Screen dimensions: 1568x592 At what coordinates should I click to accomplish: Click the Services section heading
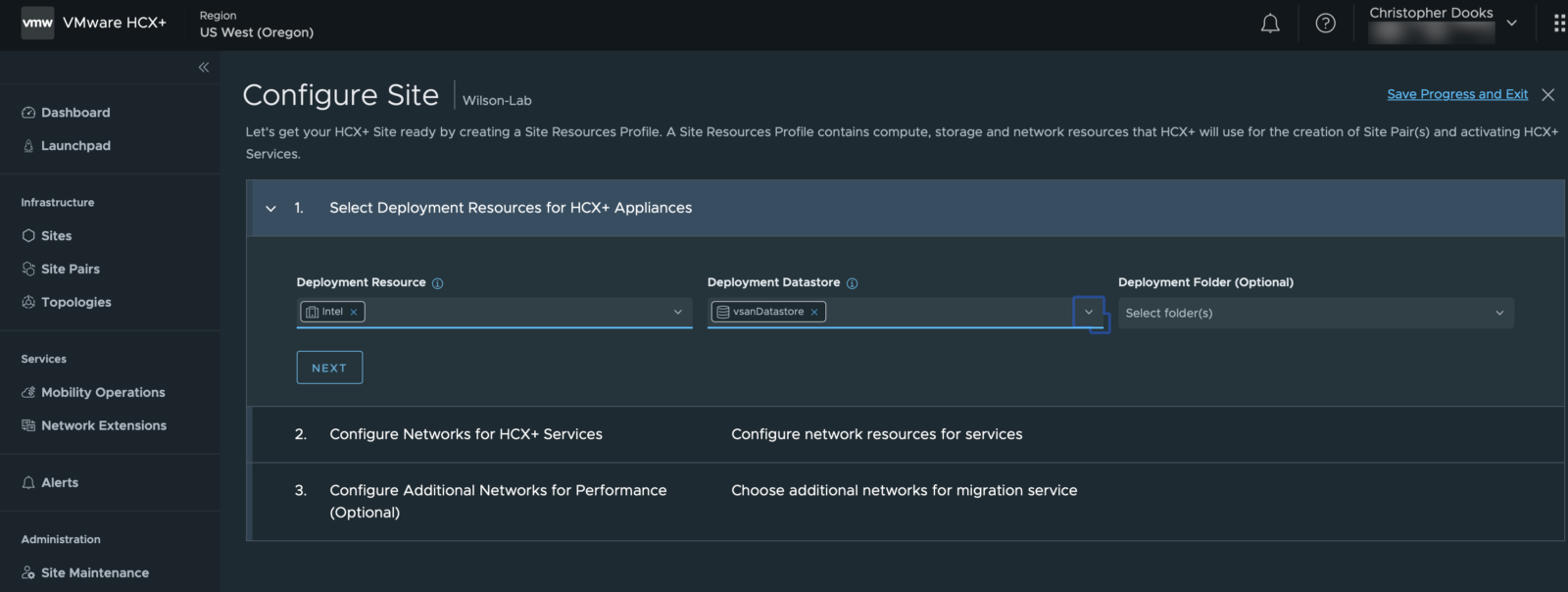[x=44, y=360]
